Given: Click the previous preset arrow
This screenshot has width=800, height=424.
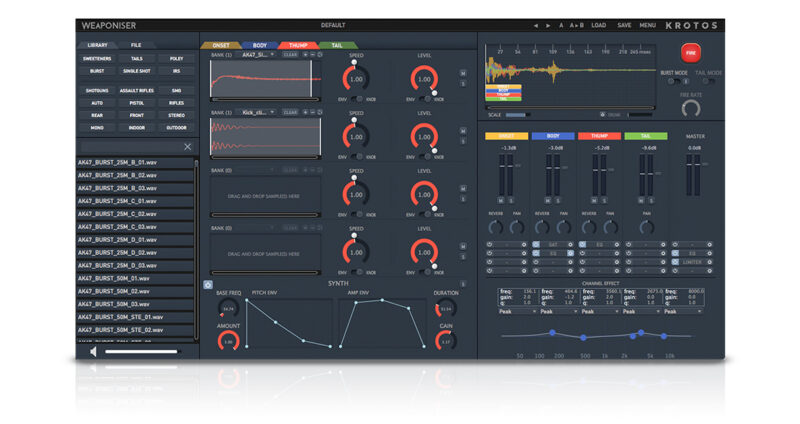Looking at the screenshot, I should coord(535,25).
